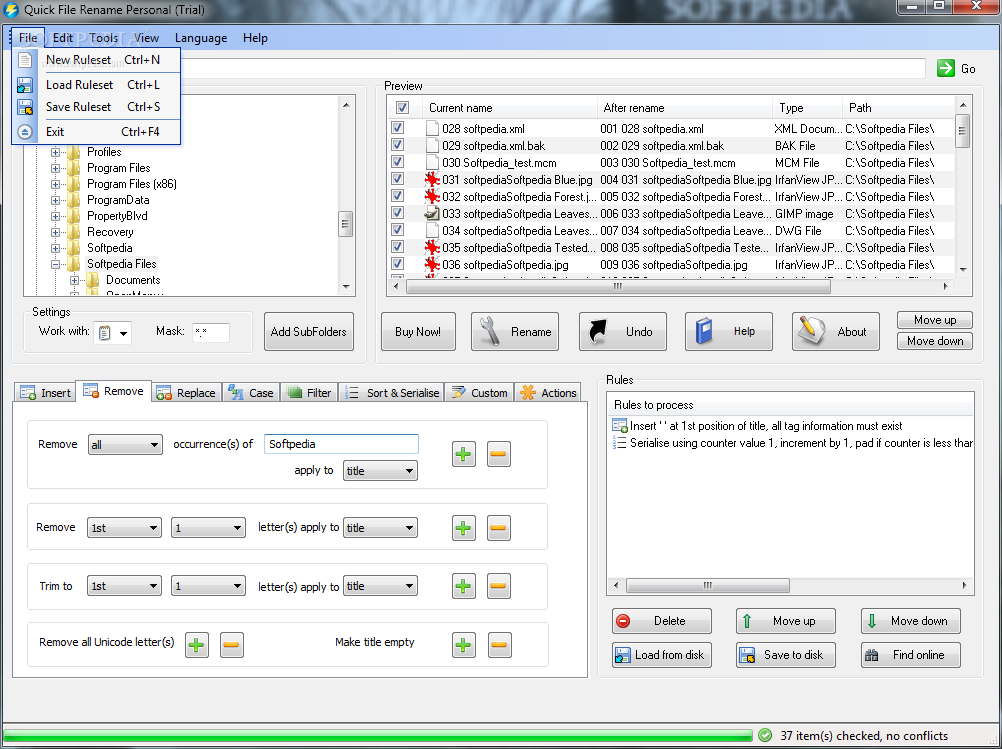Switch to the Replace tab

pos(187,393)
